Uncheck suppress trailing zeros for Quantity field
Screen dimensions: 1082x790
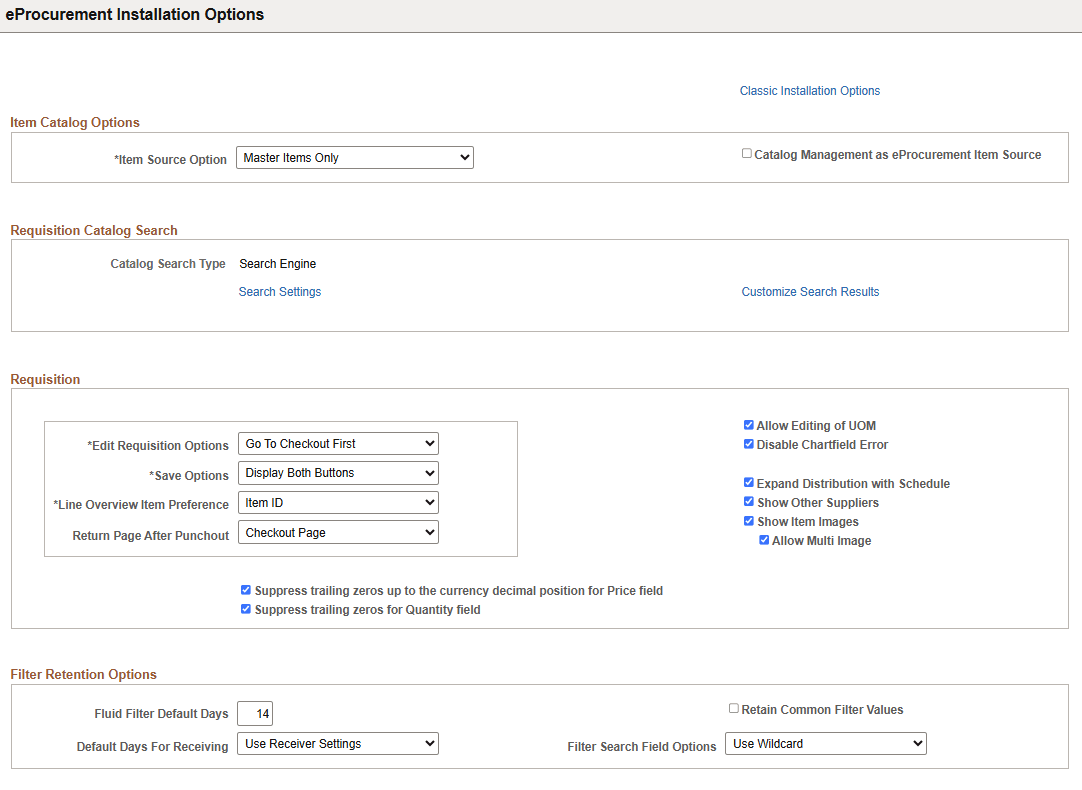point(245,608)
